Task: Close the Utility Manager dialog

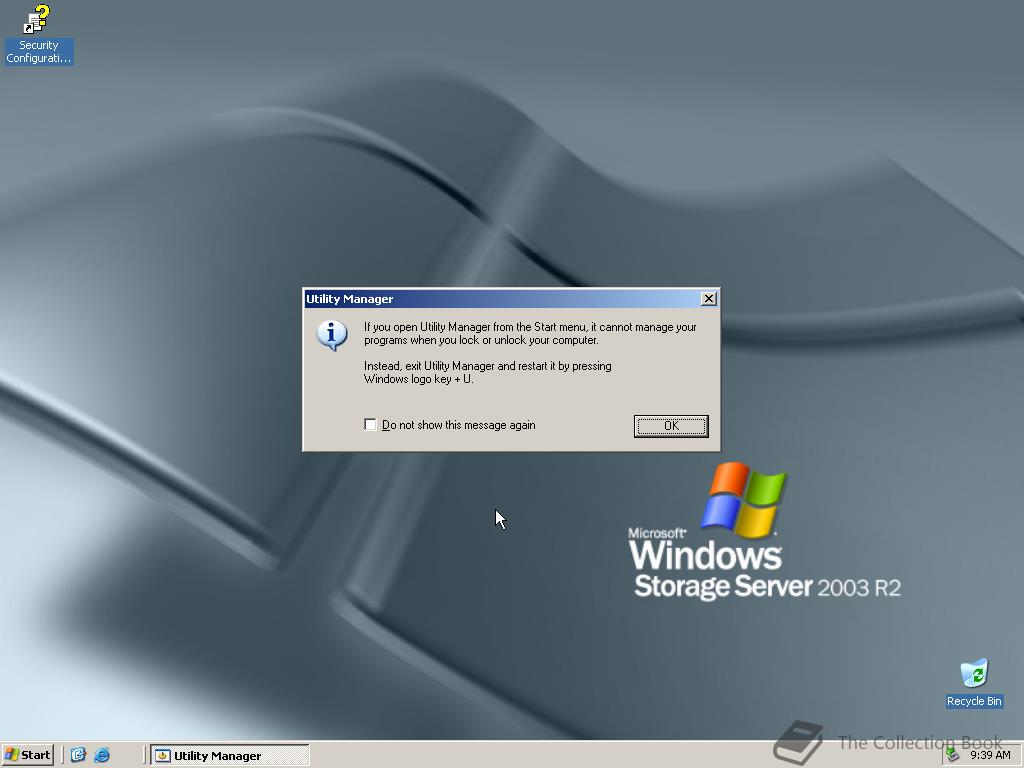Action: coord(709,298)
